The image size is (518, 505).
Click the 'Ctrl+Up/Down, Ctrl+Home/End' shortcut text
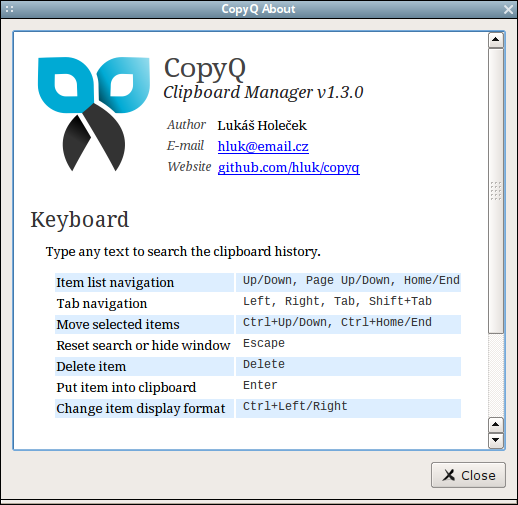point(337,322)
